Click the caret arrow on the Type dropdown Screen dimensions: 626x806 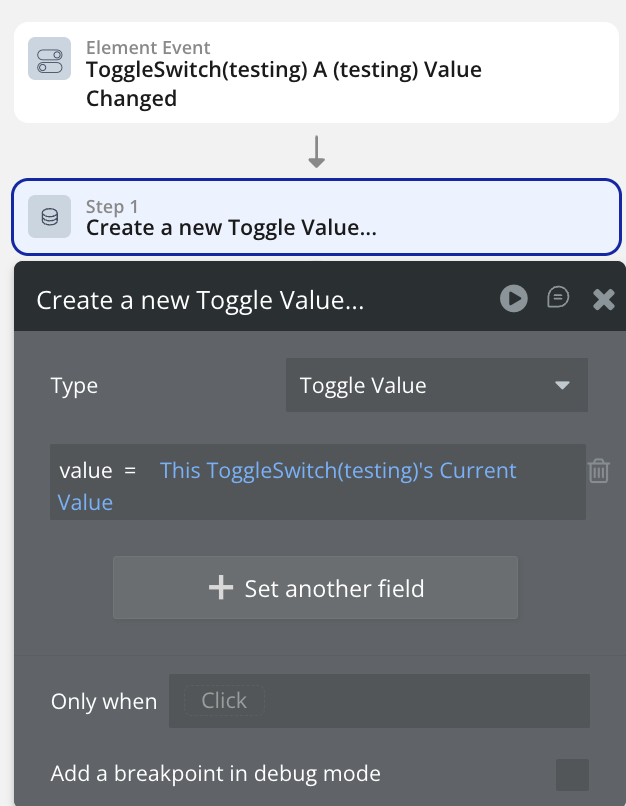[x=562, y=386]
